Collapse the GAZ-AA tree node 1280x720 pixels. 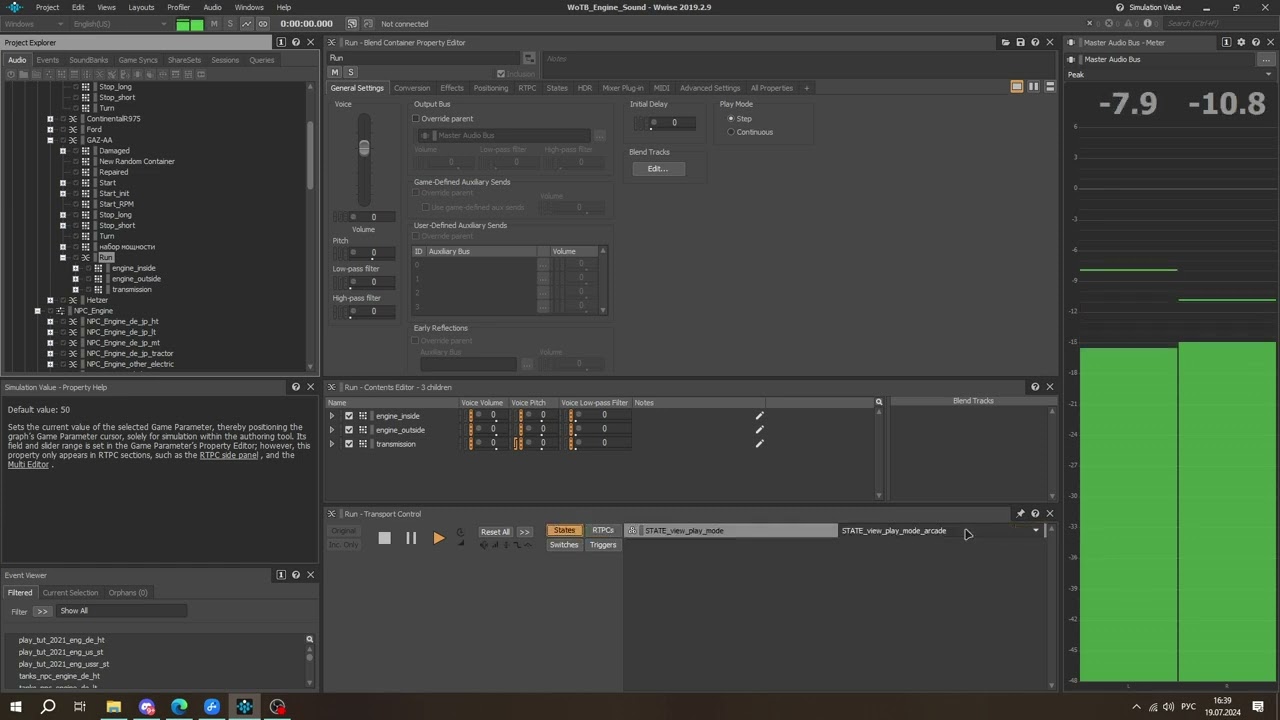[x=50, y=140]
